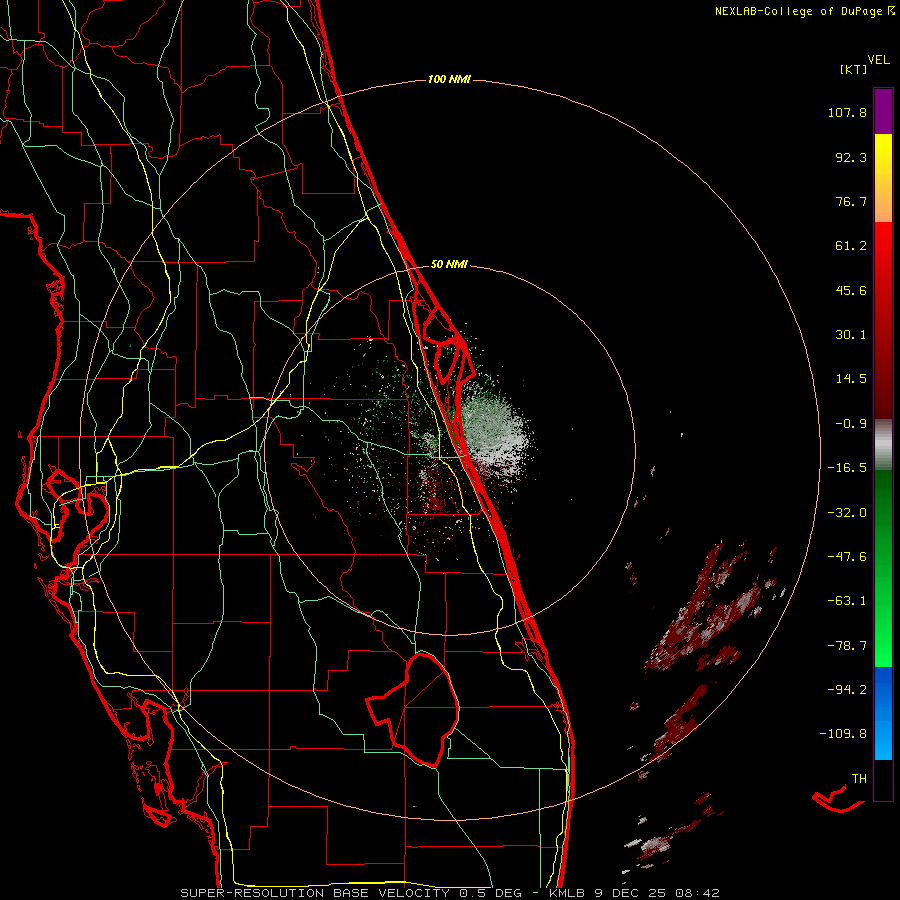
Task: Click the -109.8 velocity scale value
Action: pyautogui.click(x=843, y=734)
